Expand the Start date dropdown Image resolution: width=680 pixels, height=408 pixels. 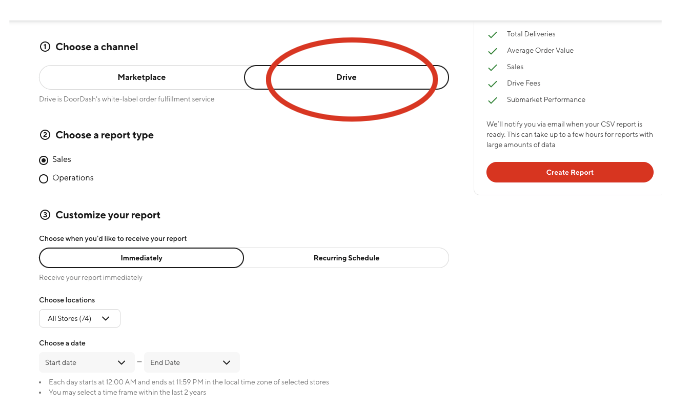point(86,363)
